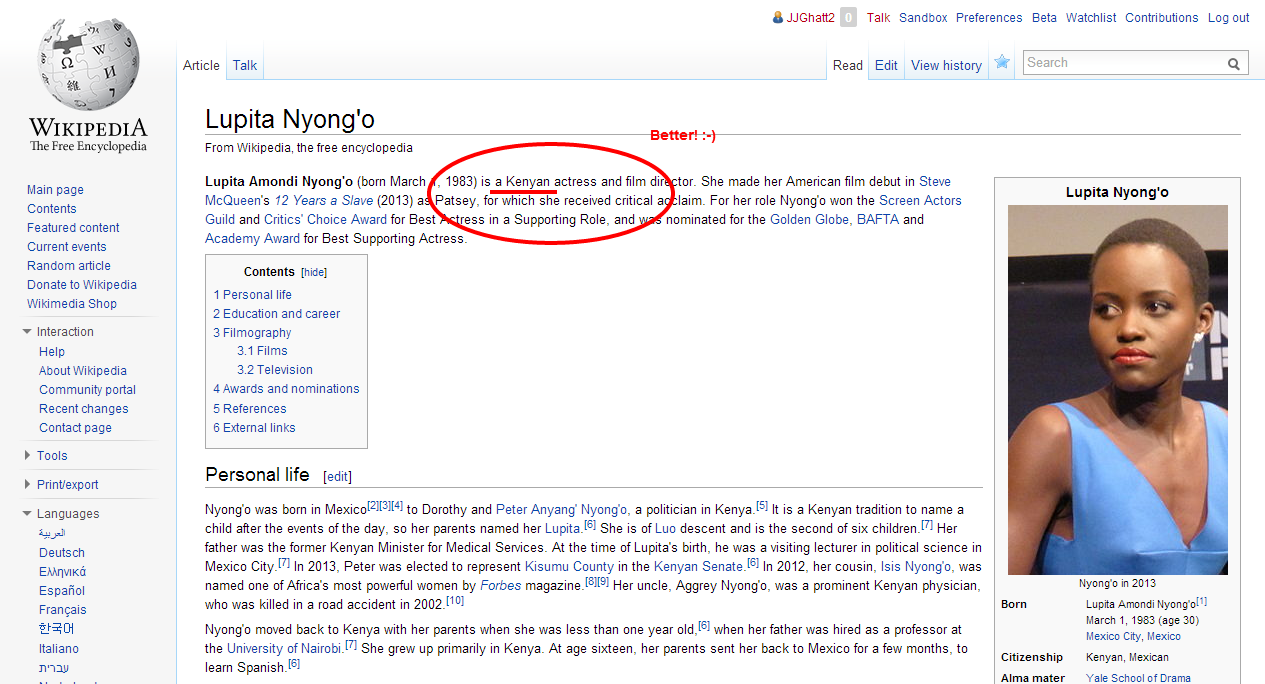Image resolution: width=1265 pixels, height=684 pixels.
Task: Open the notifications counter badge
Action: pyautogui.click(x=848, y=18)
